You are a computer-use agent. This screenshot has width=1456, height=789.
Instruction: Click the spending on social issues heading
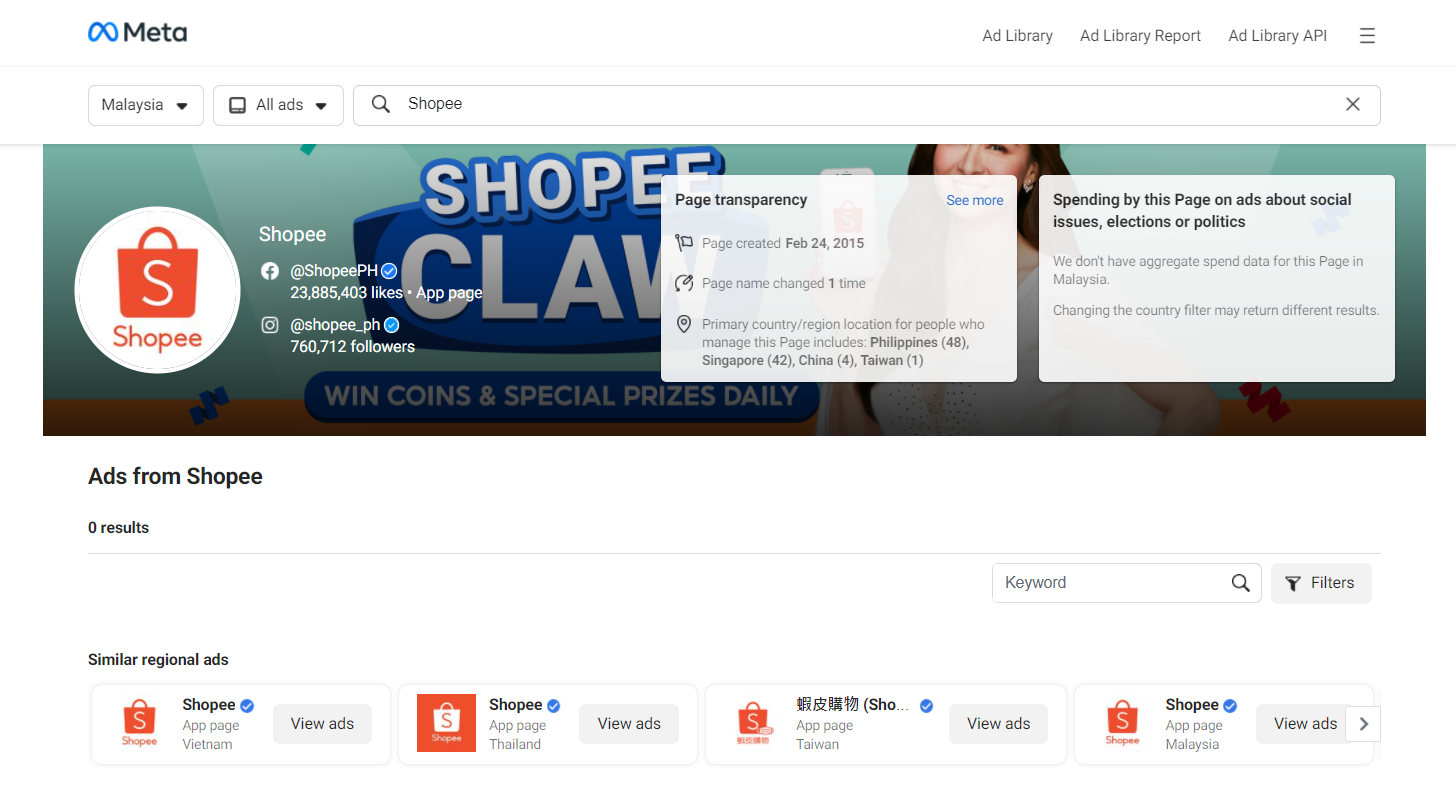(x=1202, y=211)
